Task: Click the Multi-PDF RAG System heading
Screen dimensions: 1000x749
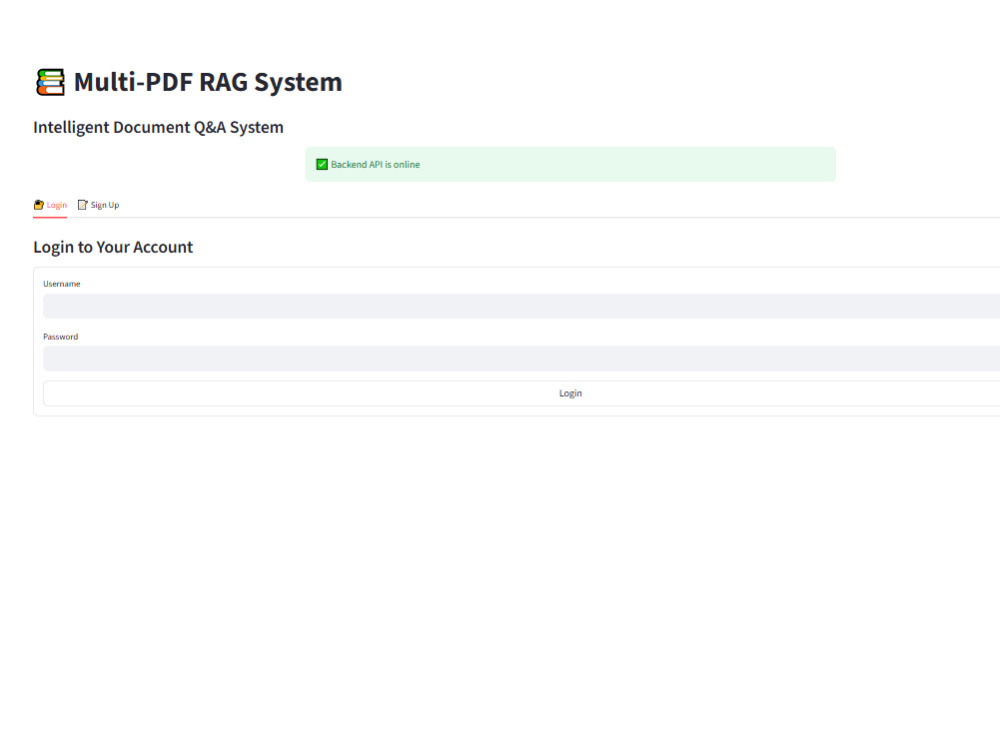Action: coord(208,82)
